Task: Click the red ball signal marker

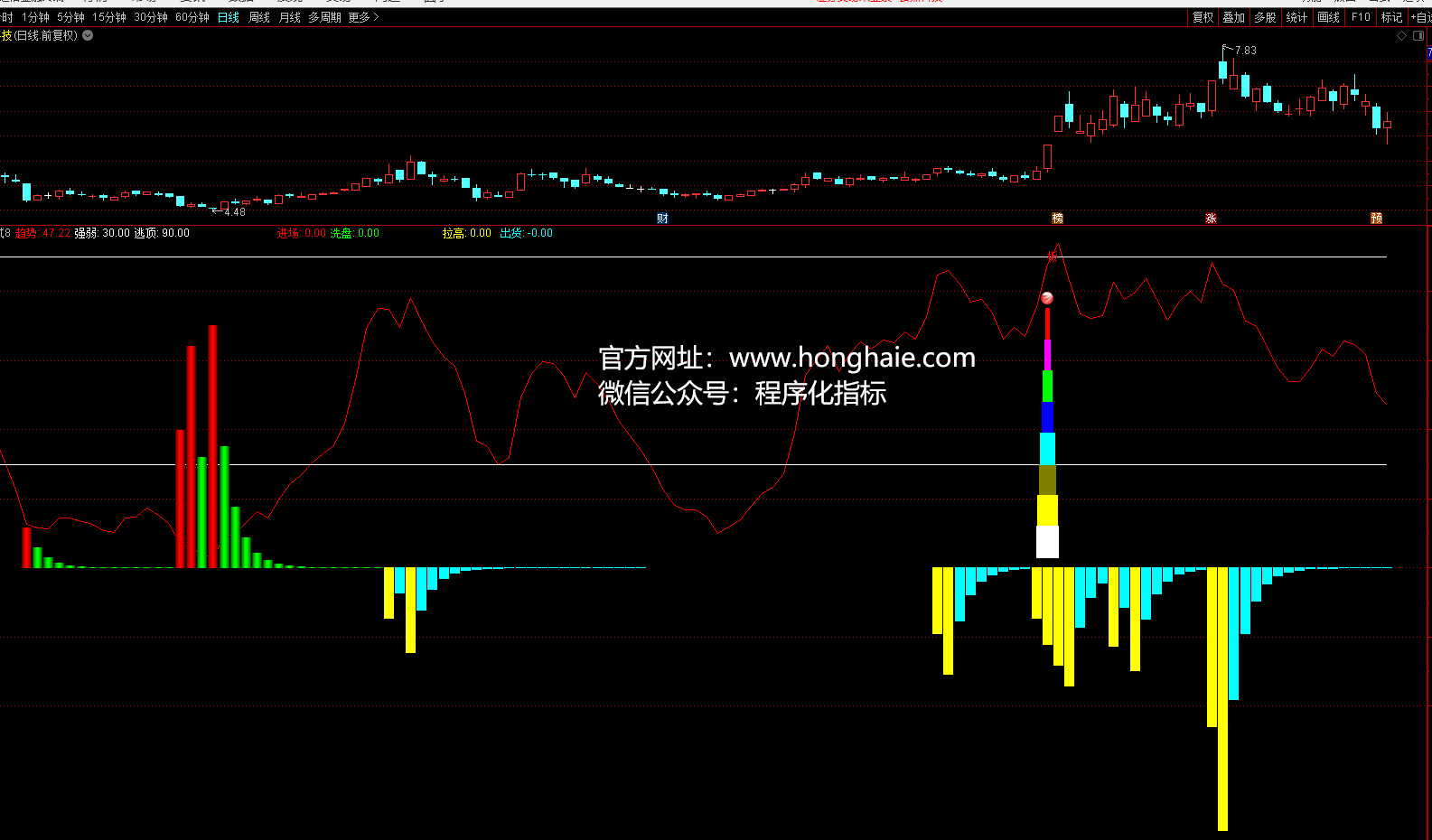Action: (x=1047, y=298)
